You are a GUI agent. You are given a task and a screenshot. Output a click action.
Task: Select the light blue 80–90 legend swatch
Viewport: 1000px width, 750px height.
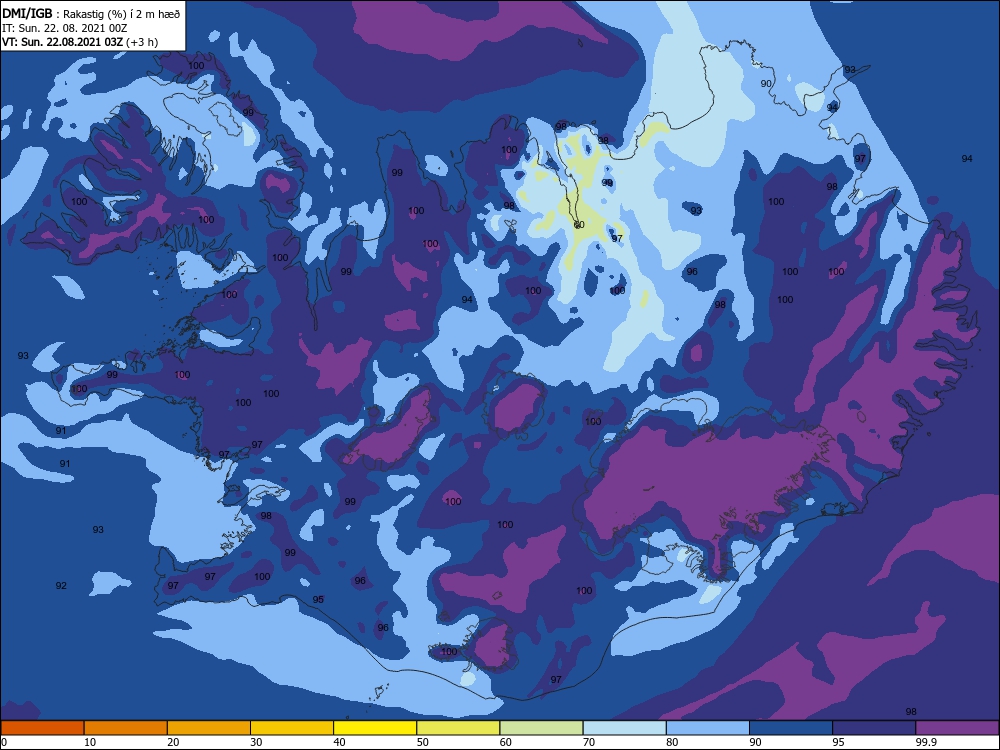[708, 728]
